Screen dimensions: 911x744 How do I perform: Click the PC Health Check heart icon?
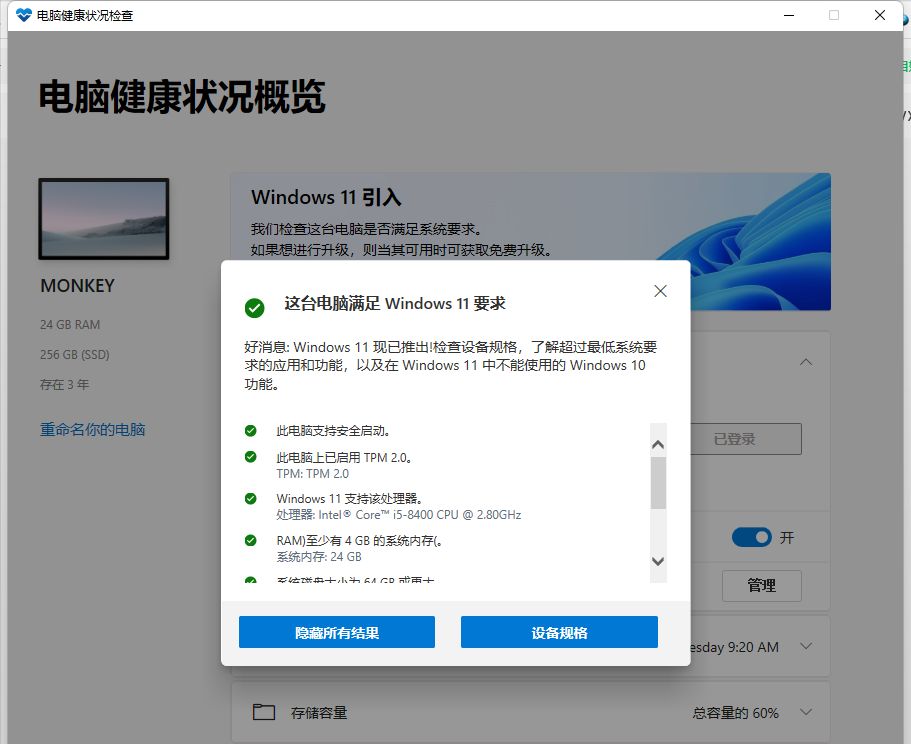pos(24,15)
